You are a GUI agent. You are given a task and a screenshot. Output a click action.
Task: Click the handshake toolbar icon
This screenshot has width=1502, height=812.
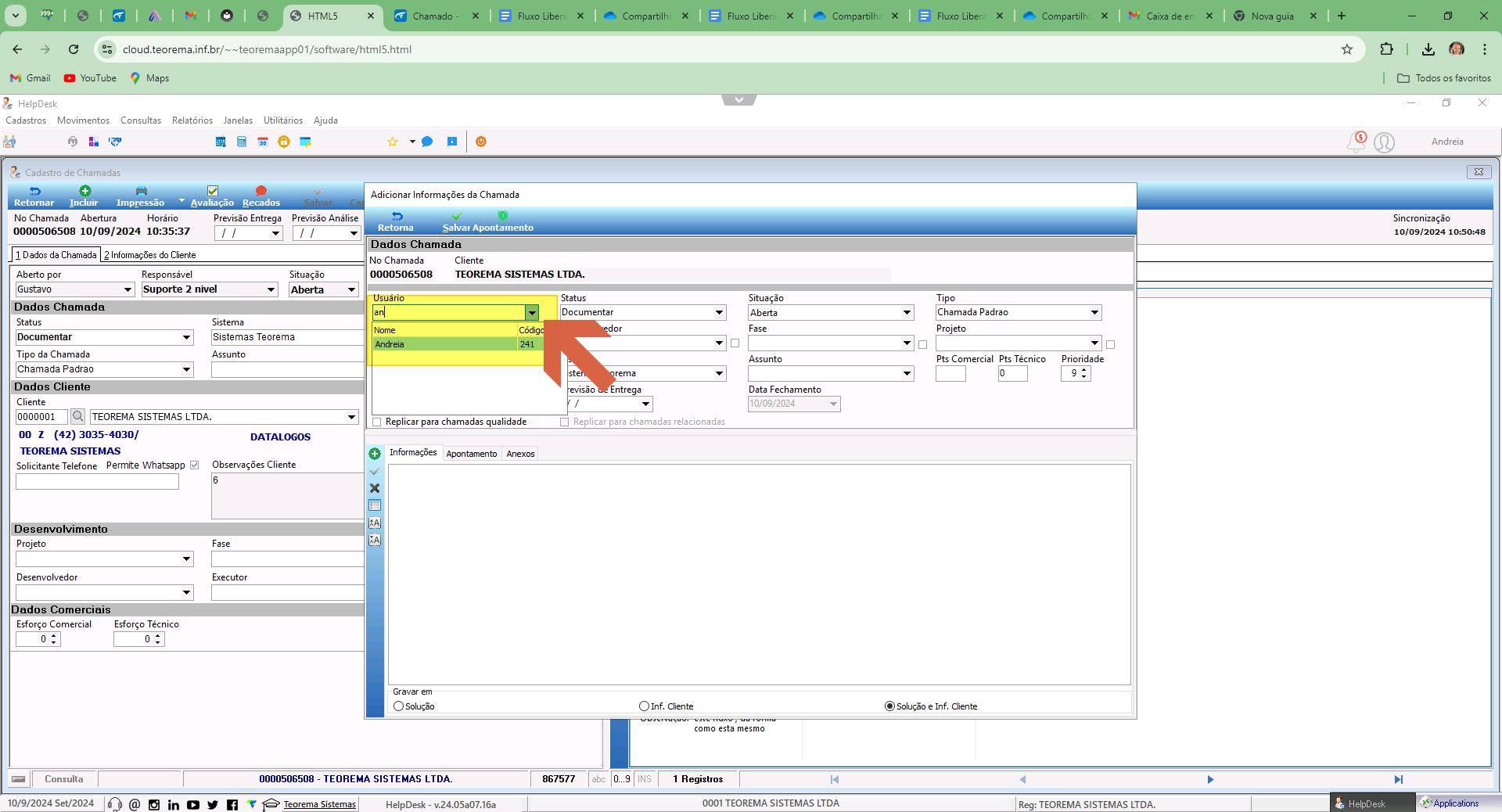tap(115, 142)
